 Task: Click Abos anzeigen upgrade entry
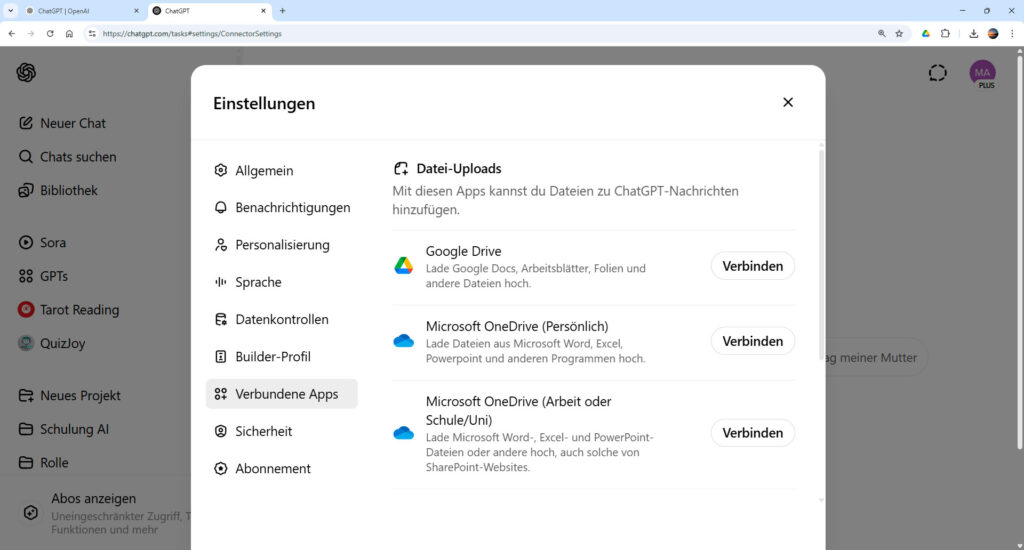(x=104, y=515)
